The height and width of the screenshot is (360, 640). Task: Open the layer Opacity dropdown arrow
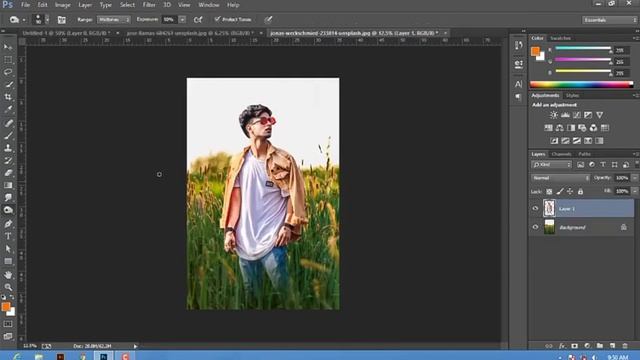point(635,178)
